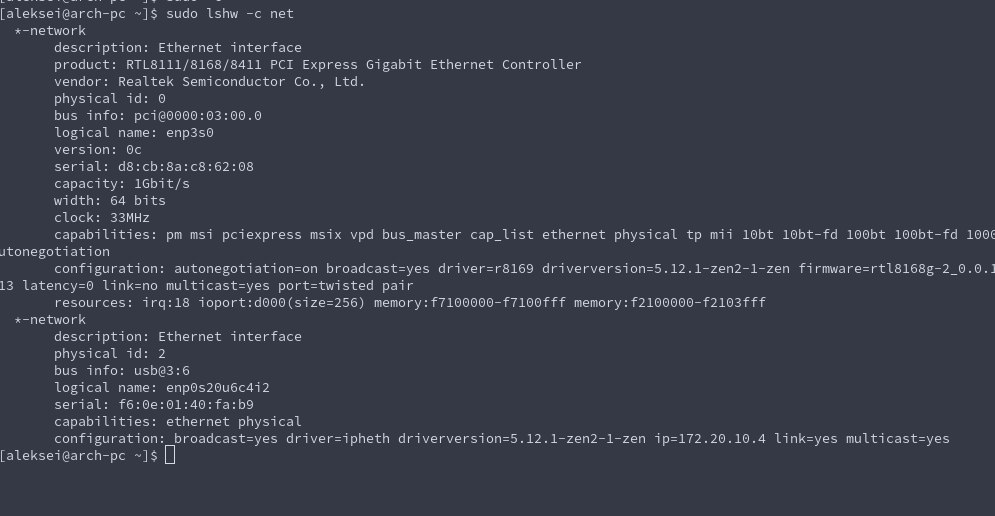Click the 'vendor: Realtek Semiconductor' line
The height and width of the screenshot is (516, 995).
click(x=209, y=82)
